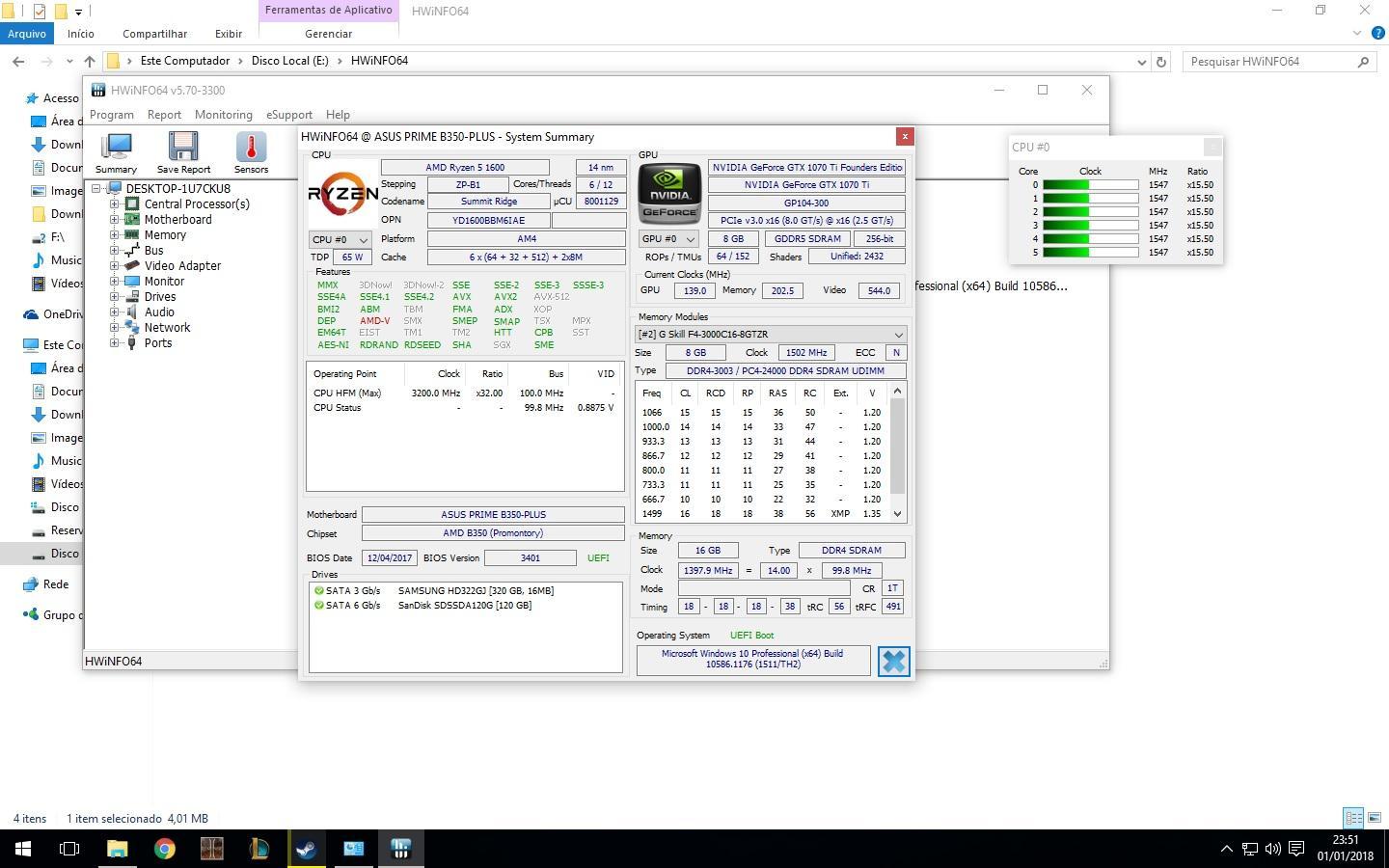Open Rede in the Explorer navigation pane
The image size is (1389, 868).
tap(56, 584)
